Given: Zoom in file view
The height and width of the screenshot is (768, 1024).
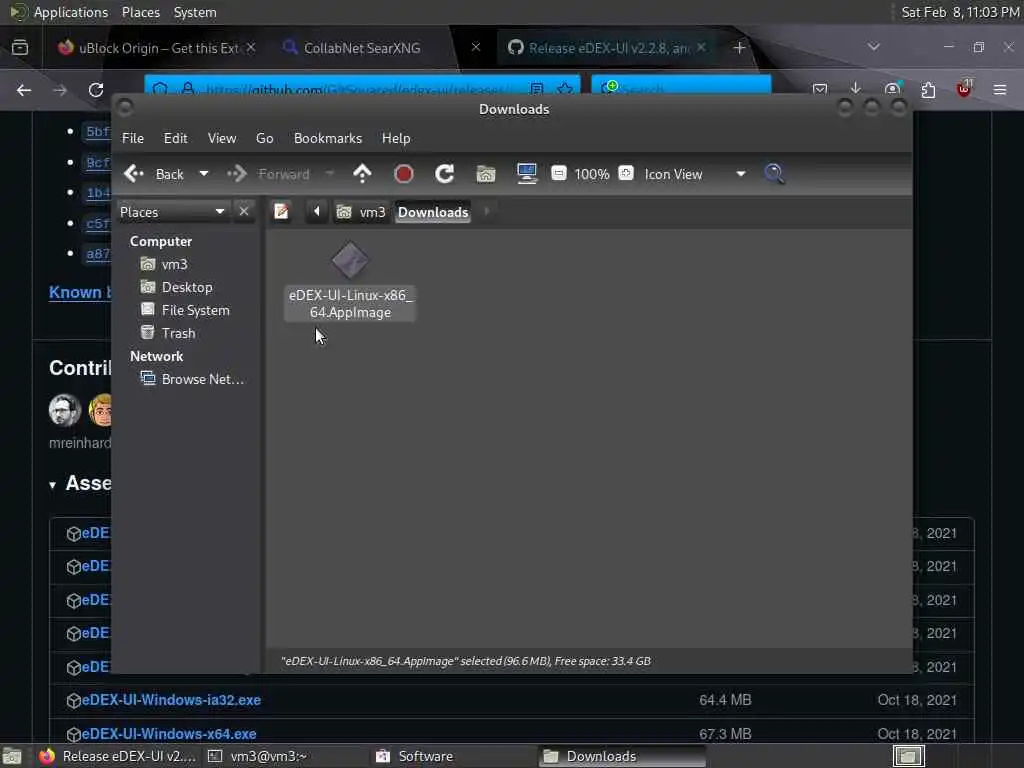Looking at the screenshot, I should point(626,173).
